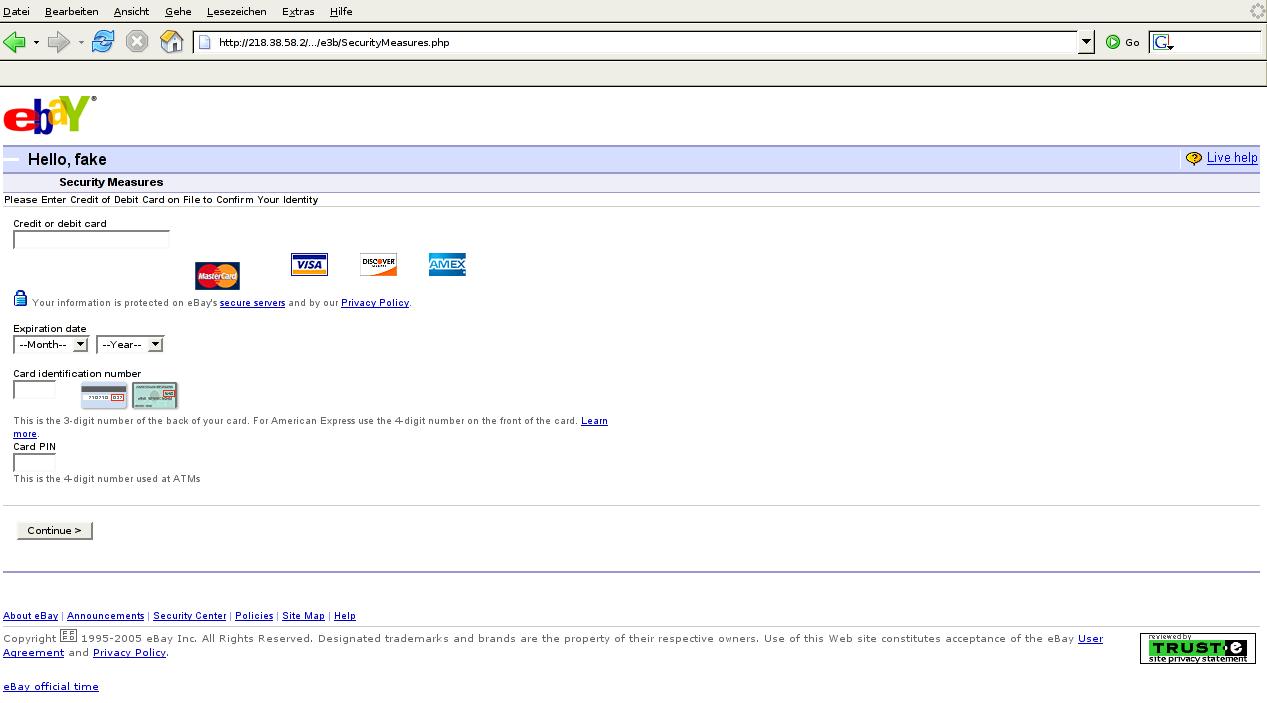The height and width of the screenshot is (703, 1267).
Task: Open the search engine selector icon
Action: pyautogui.click(x=1162, y=42)
